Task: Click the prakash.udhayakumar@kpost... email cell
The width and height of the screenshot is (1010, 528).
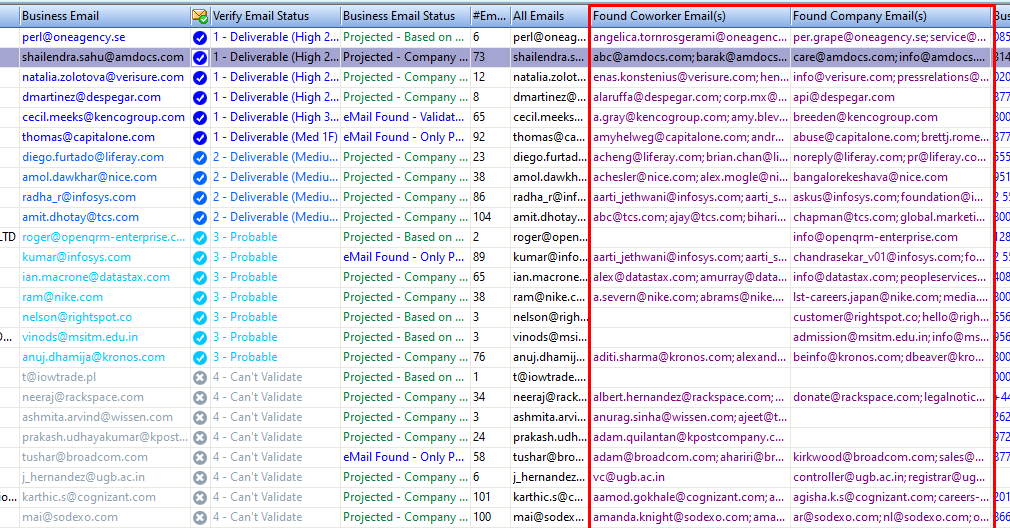Action: (104, 437)
